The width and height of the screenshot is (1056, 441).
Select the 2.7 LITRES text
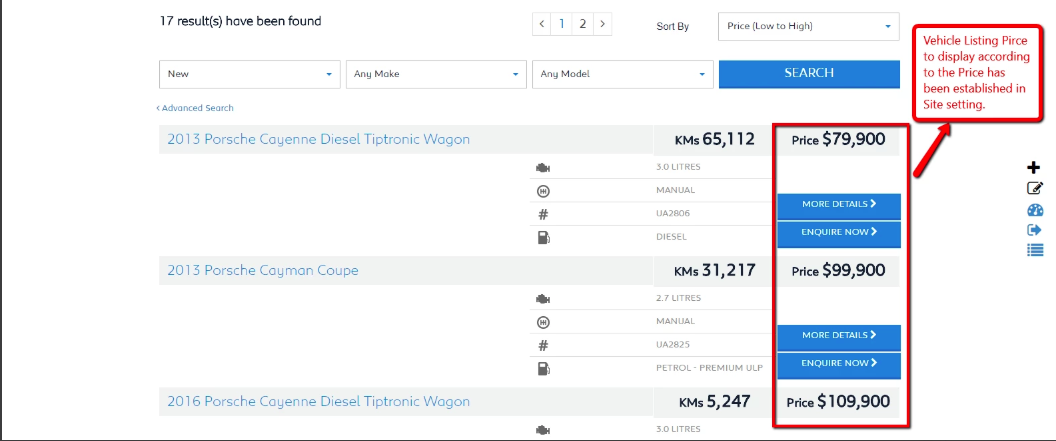click(x=678, y=298)
